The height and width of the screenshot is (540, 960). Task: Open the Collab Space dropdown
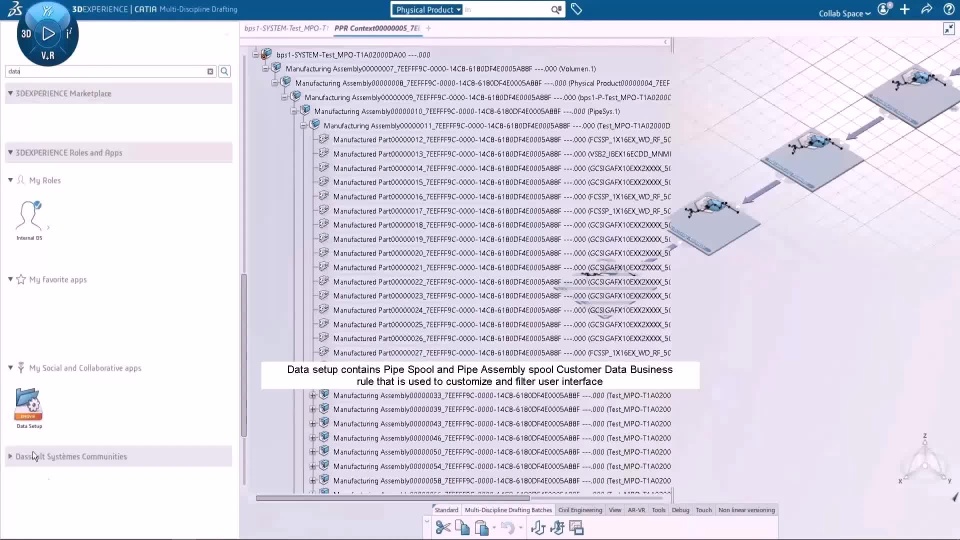[x=844, y=13]
